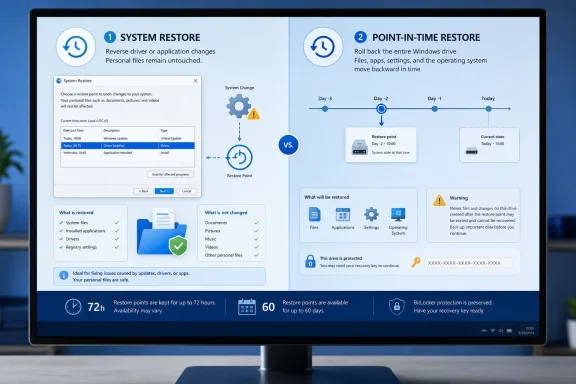
Task: Click the circular Restore Point icon
Action: click(239, 158)
